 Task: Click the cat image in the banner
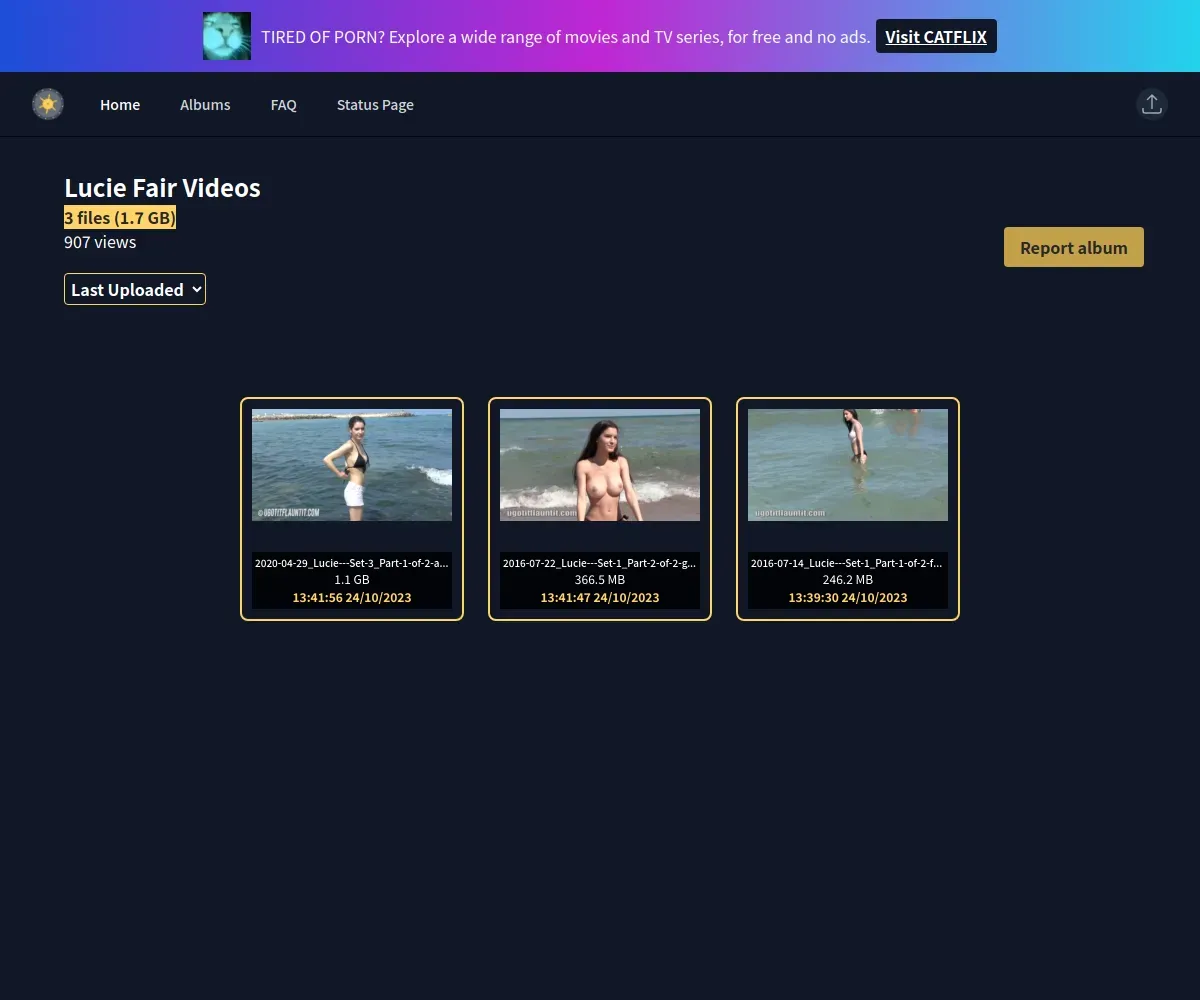pyautogui.click(x=227, y=36)
